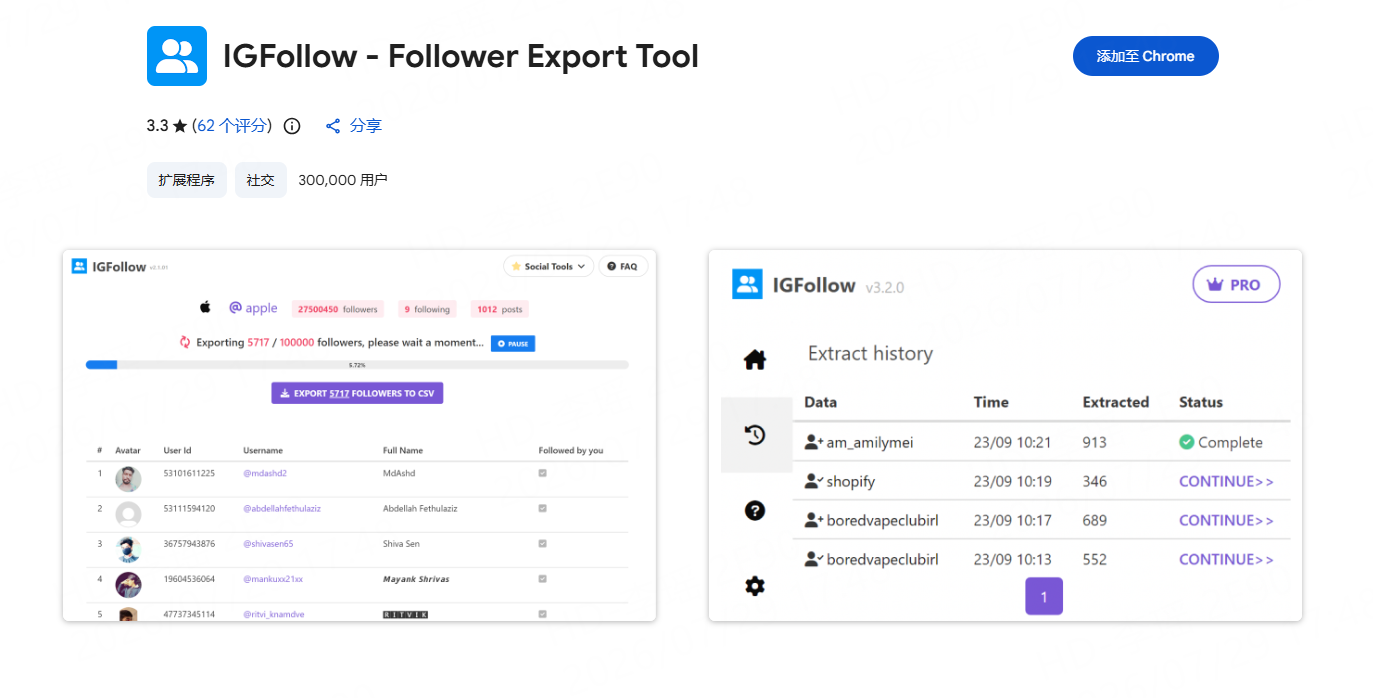Screen dimensions: 1373x698
Task: Click user icon beside am_amilymei
Action: pos(813,442)
